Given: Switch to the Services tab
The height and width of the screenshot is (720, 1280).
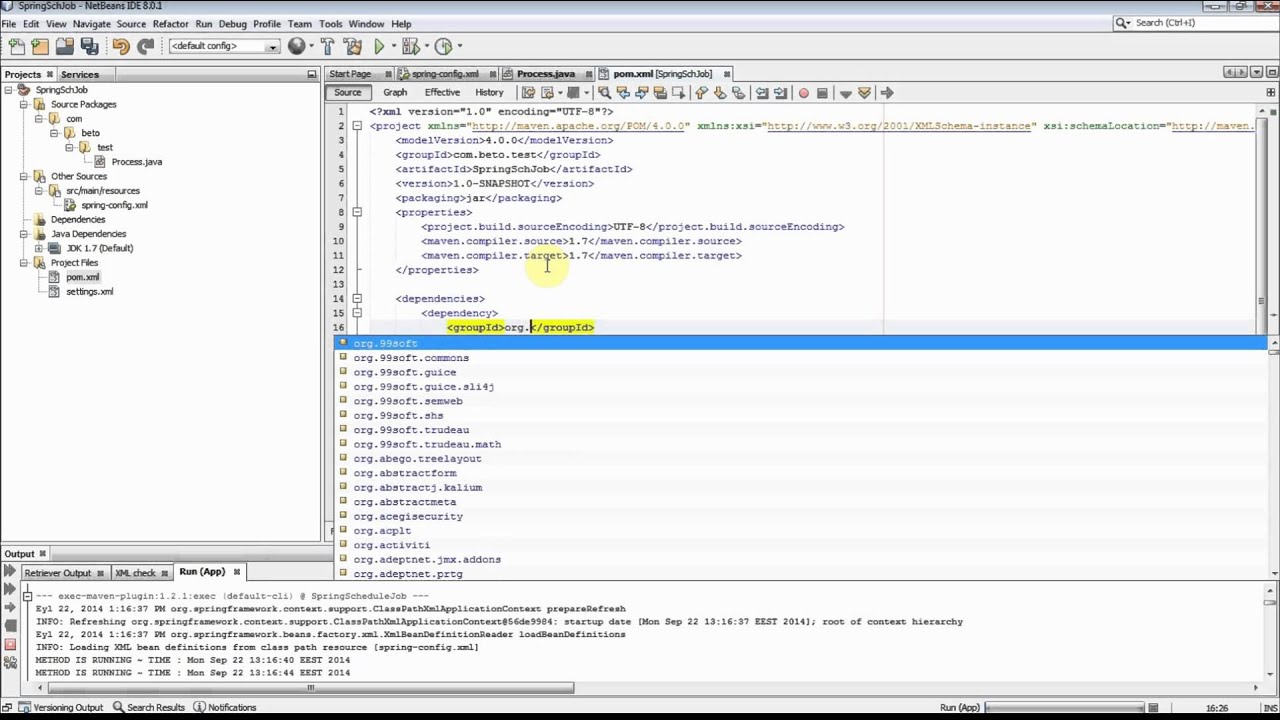Looking at the screenshot, I should pos(80,74).
